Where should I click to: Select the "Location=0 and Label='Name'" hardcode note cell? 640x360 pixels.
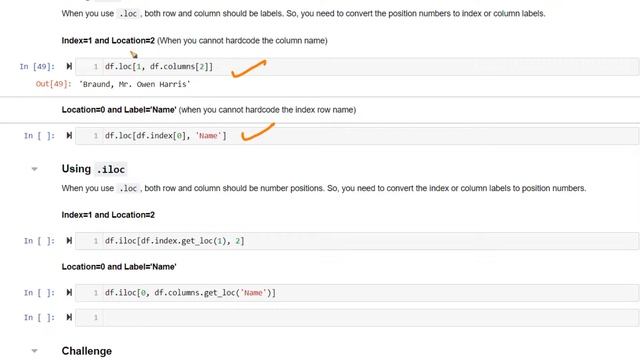(209, 110)
